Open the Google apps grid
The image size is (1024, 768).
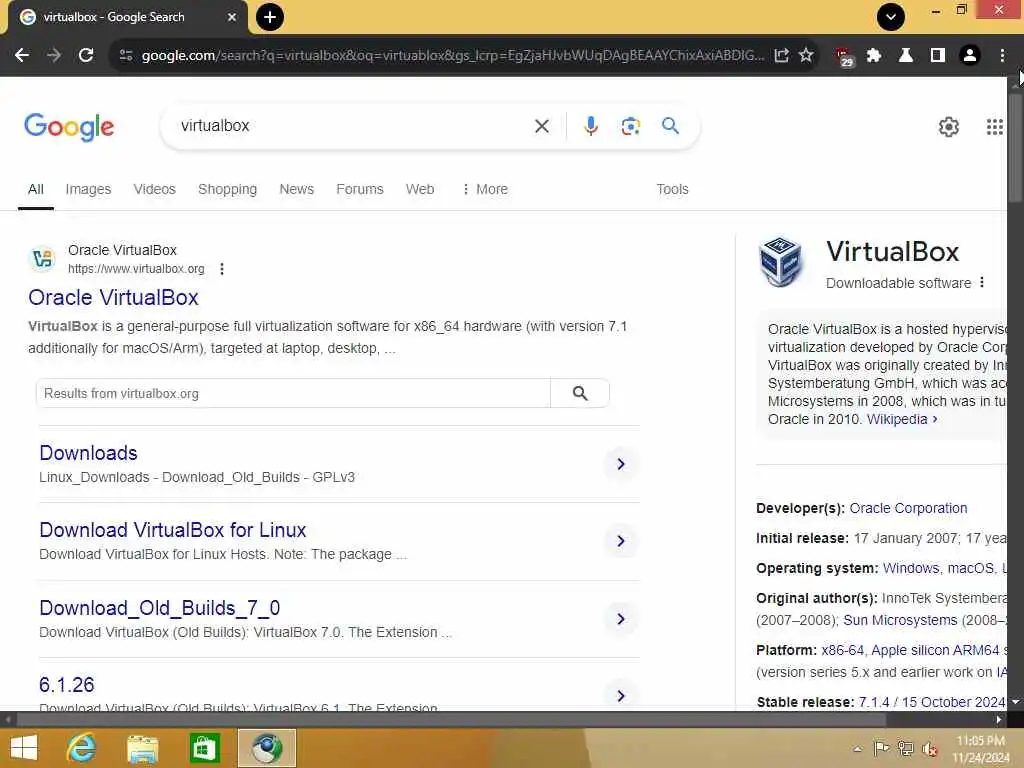coord(995,127)
